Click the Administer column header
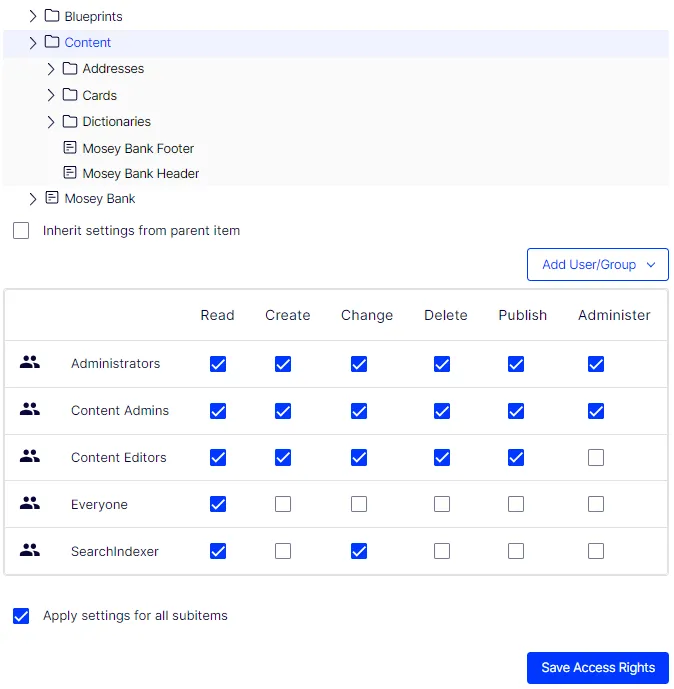 coord(614,315)
